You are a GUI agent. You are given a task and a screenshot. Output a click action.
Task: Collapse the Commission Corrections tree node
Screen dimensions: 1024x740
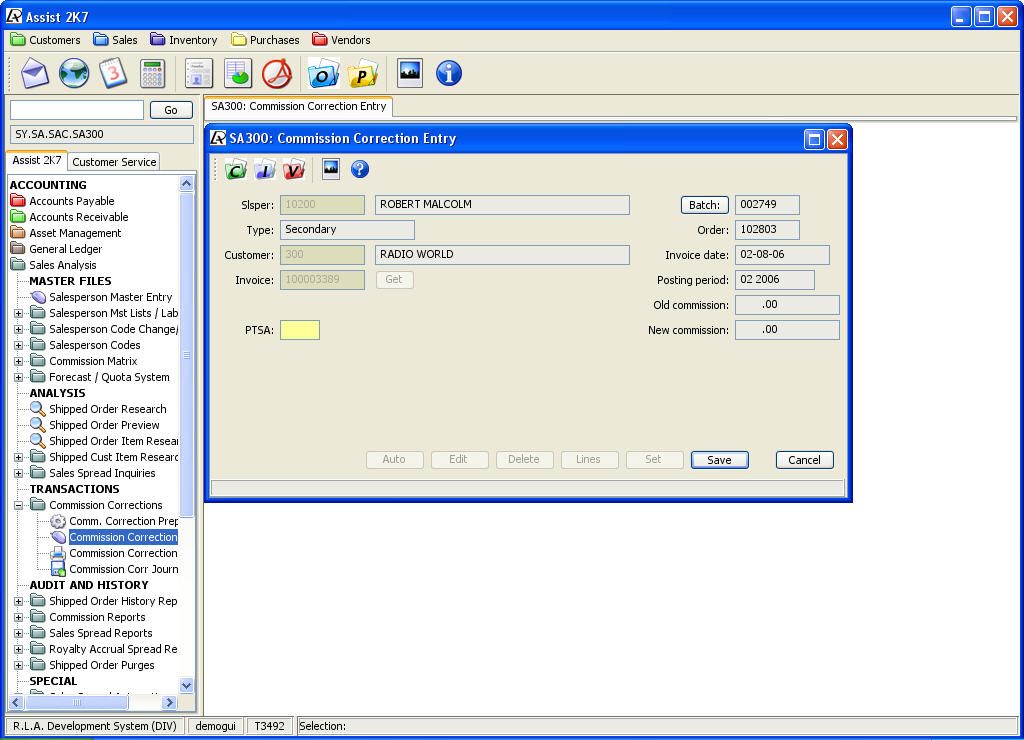click(x=19, y=505)
